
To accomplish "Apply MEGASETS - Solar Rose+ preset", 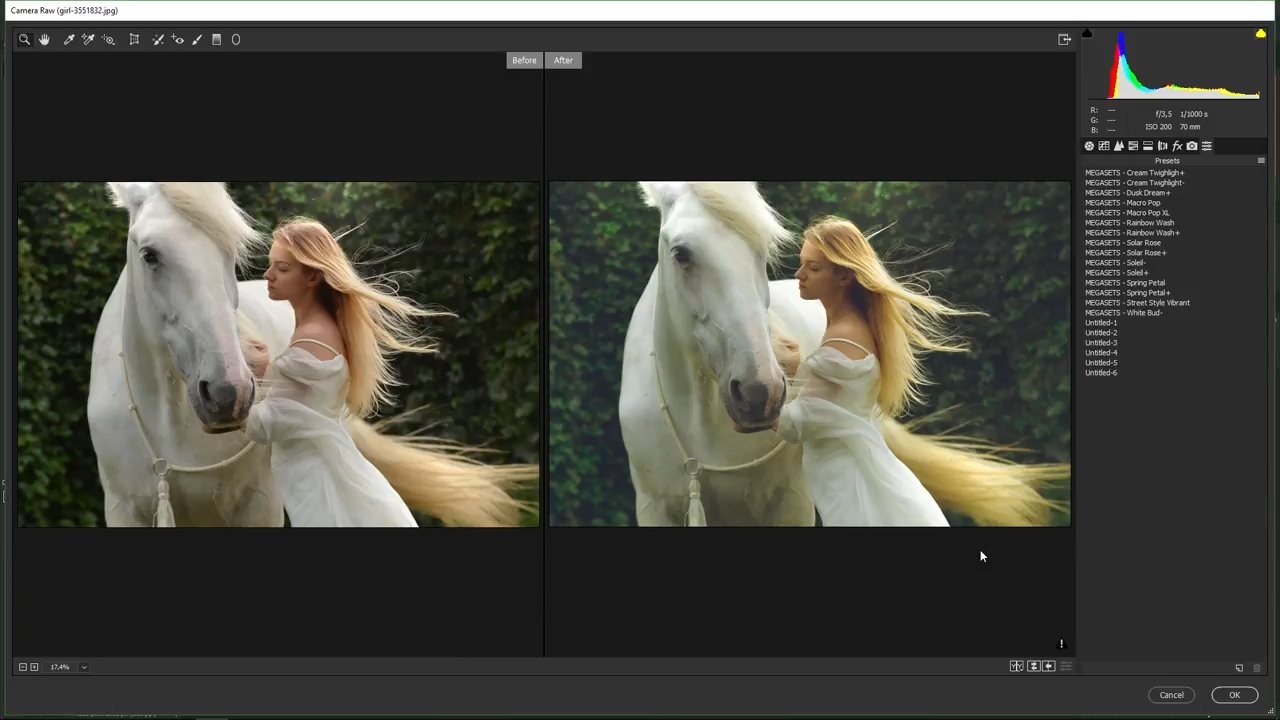I will (x=1126, y=253).
